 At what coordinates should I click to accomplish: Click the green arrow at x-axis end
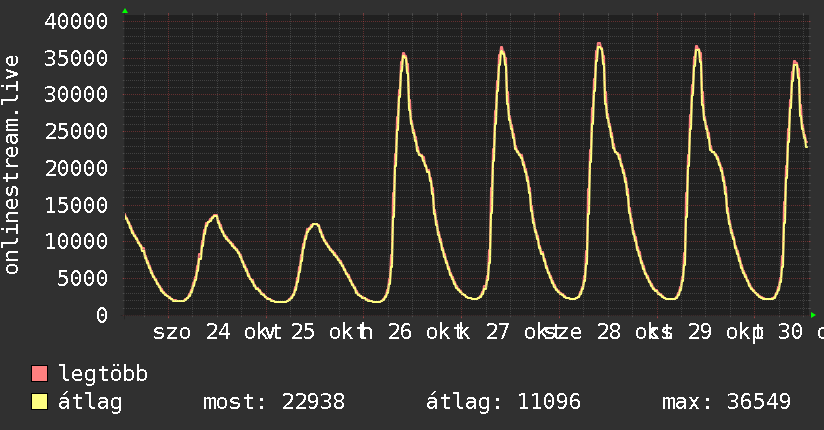(x=813, y=315)
